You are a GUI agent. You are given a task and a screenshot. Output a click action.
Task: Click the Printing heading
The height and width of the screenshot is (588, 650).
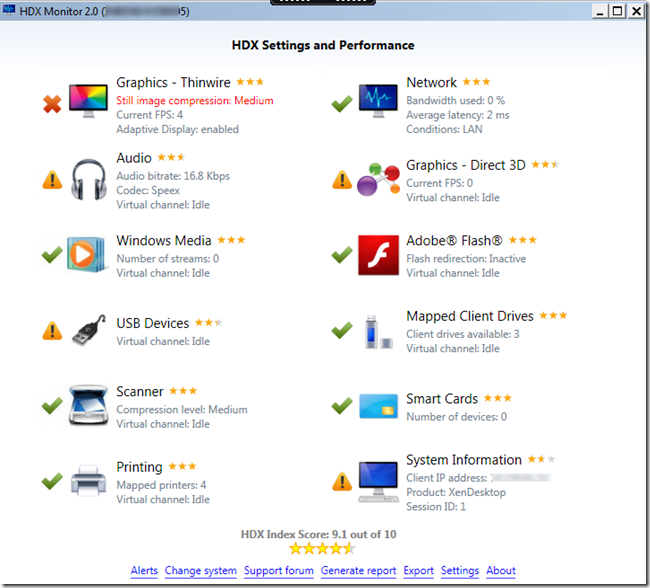tap(139, 467)
